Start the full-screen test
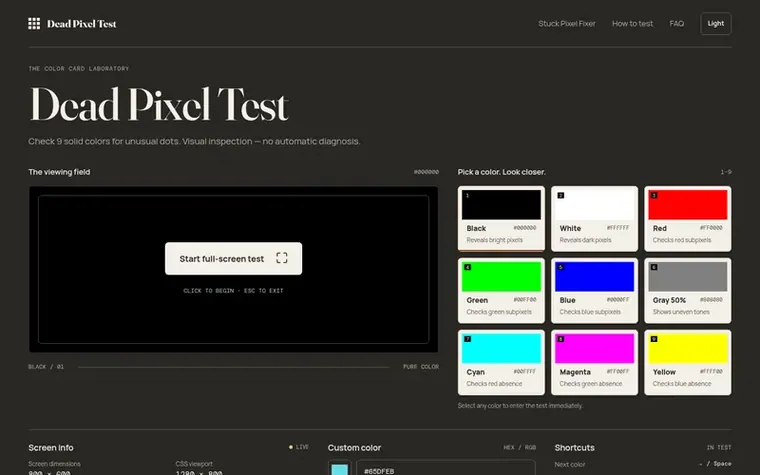 [x=233, y=258]
